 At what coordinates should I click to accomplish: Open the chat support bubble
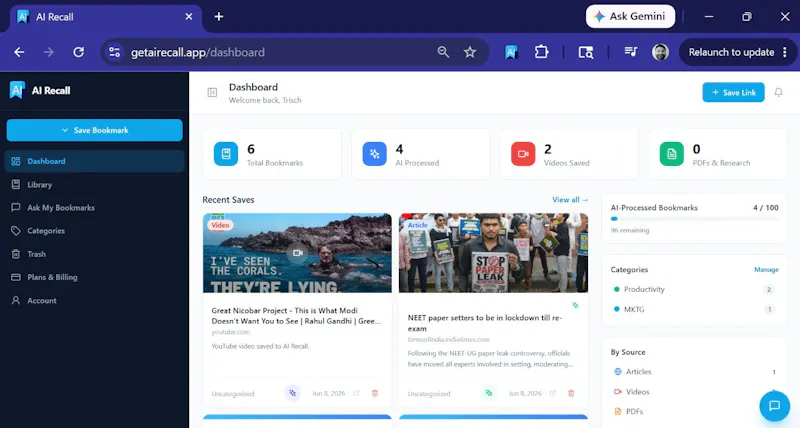click(x=774, y=406)
